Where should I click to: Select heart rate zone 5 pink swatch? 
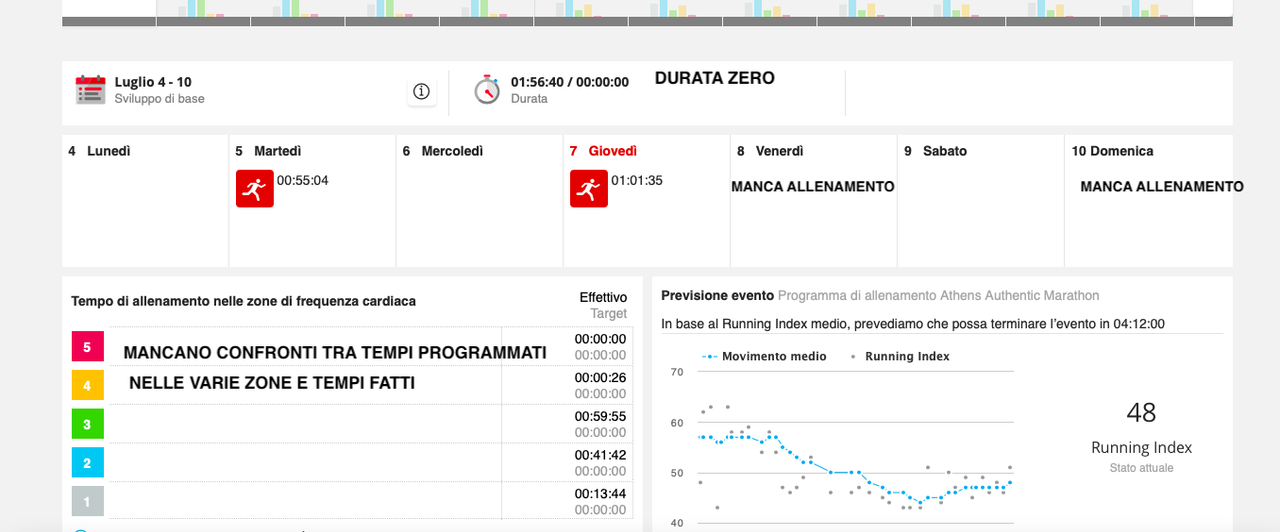tap(87, 346)
